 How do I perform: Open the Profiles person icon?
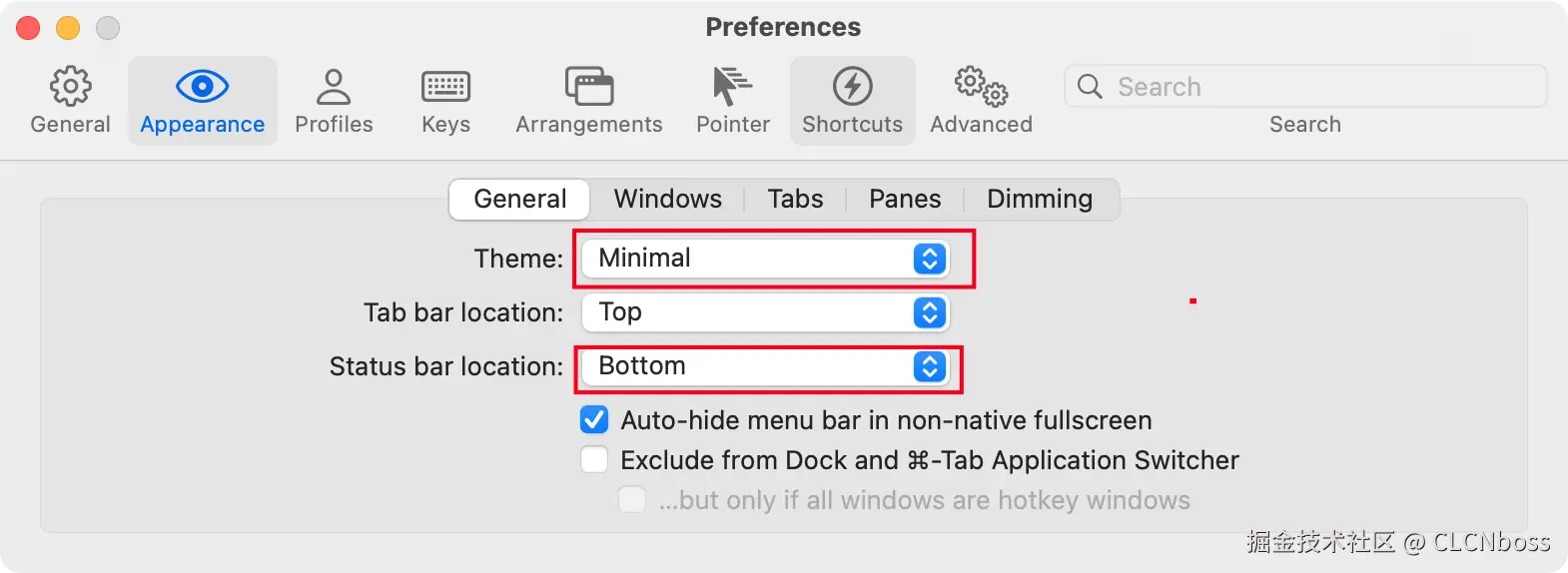click(334, 88)
